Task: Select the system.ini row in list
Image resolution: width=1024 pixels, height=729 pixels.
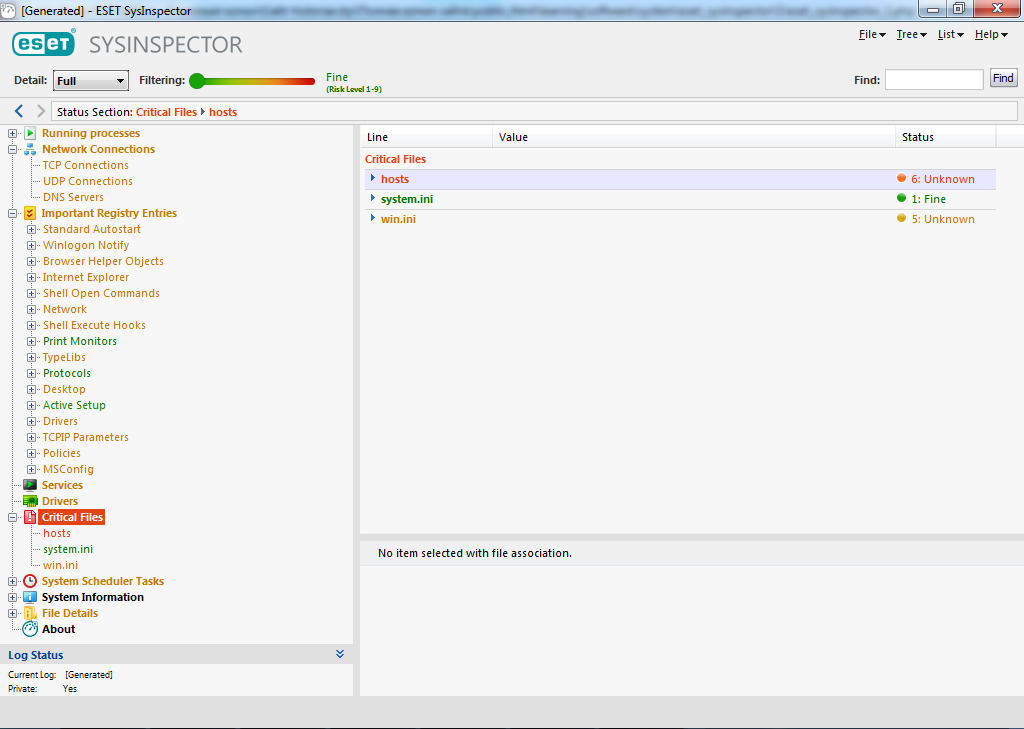Action: pyautogui.click(x=407, y=199)
